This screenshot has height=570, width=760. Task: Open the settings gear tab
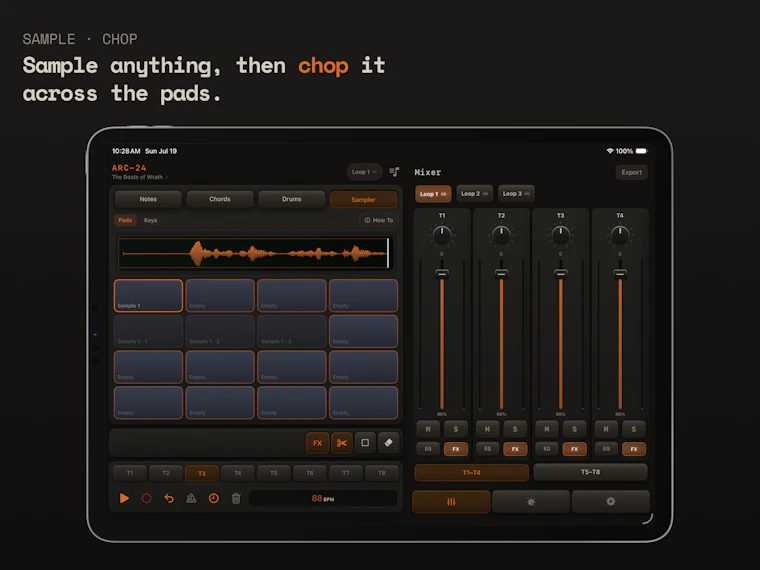[611, 502]
